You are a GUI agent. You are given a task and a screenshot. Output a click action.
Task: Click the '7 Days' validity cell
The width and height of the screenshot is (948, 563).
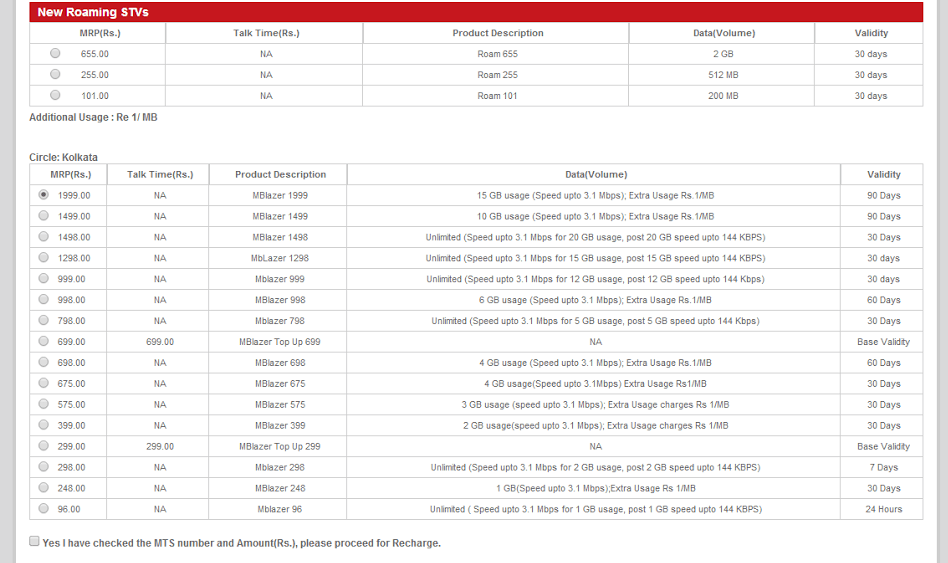coord(883,467)
